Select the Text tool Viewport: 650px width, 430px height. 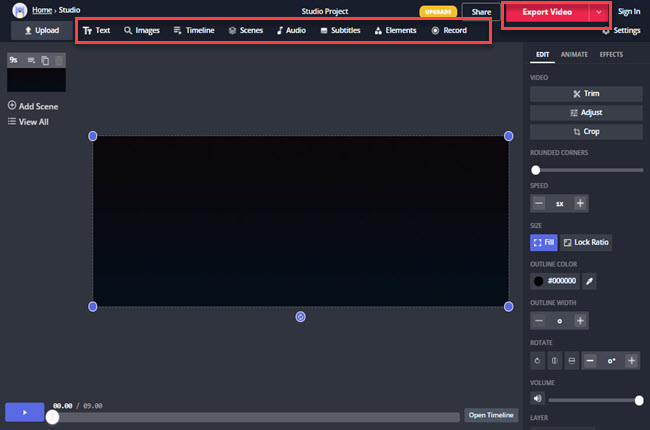click(96, 30)
